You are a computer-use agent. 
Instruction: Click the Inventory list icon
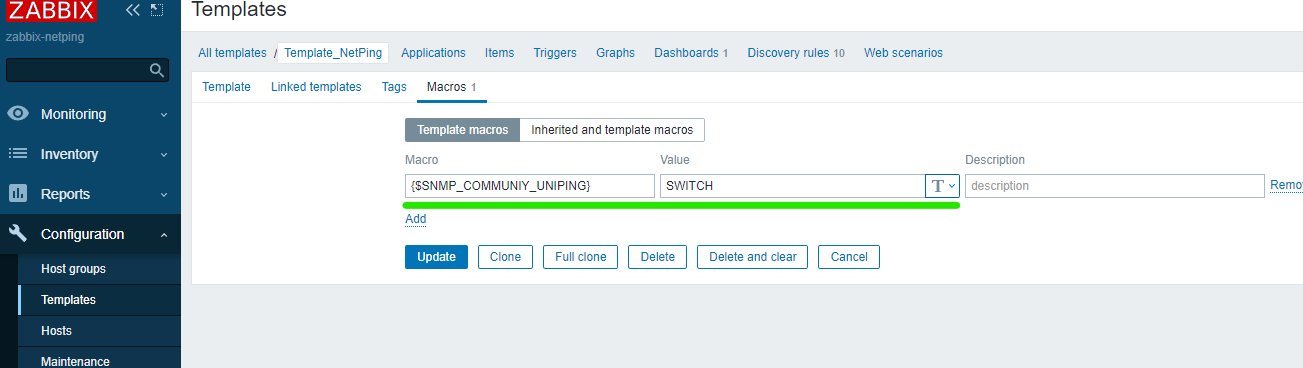(x=18, y=154)
